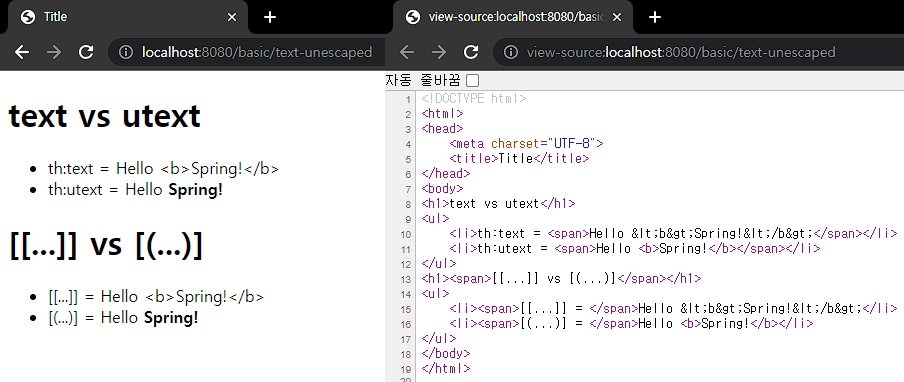904x382 pixels.
Task: Click site info icon beside localhost:8080 address
Action: tap(126, 52)
